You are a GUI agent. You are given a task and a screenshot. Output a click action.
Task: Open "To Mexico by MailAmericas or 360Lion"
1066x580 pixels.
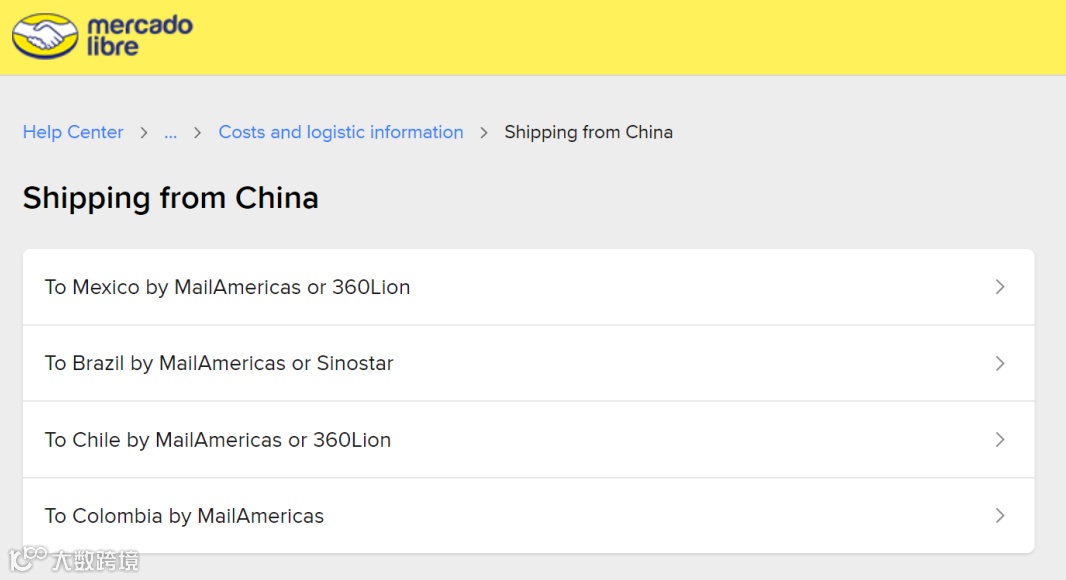pyautogui.click(x=227, y=287)
